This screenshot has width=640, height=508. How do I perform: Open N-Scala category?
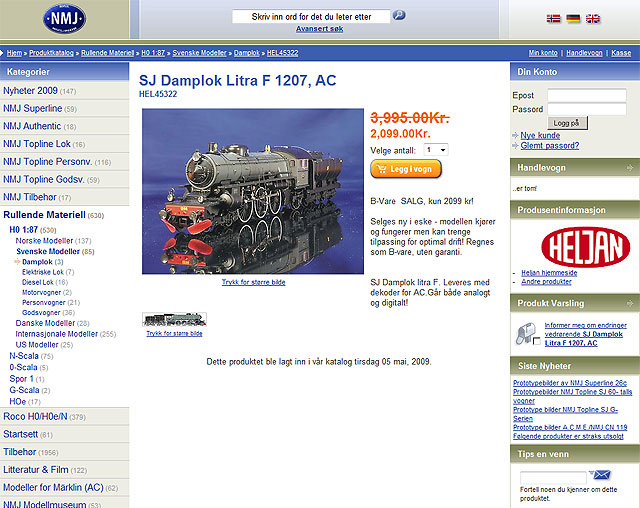pos(24,356)
